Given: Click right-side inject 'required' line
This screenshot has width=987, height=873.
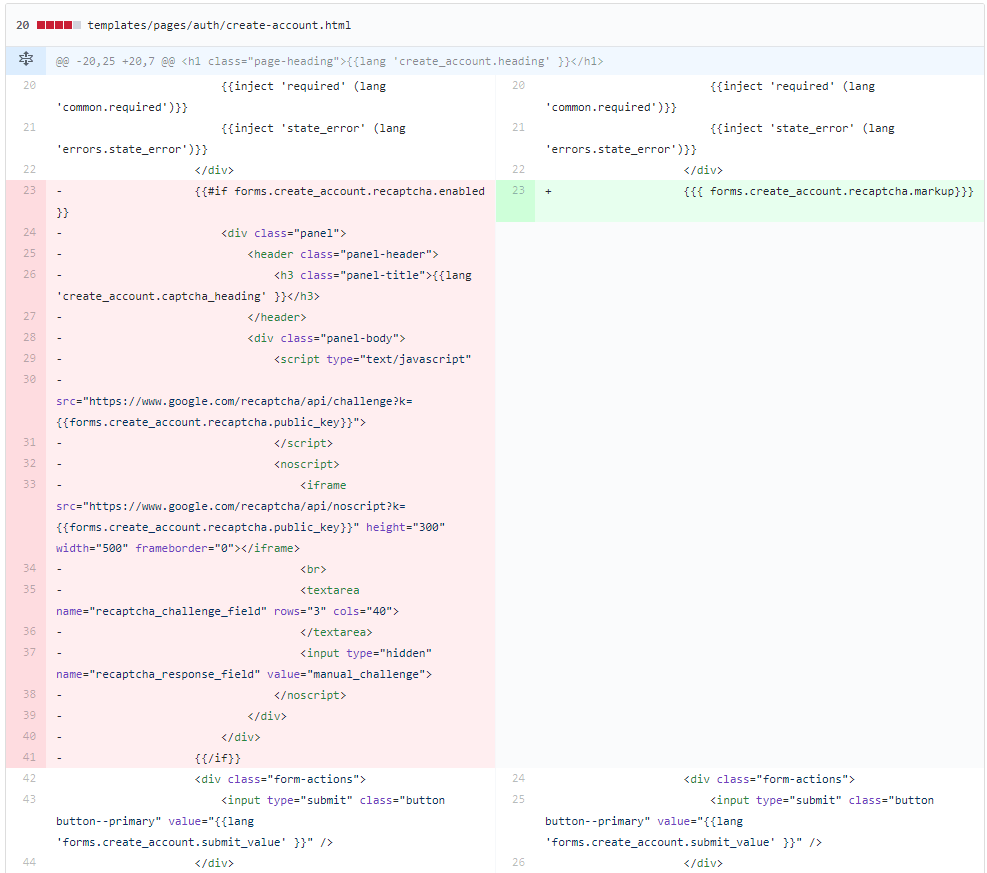Looking at the screenshot, I should pos(792,86).
